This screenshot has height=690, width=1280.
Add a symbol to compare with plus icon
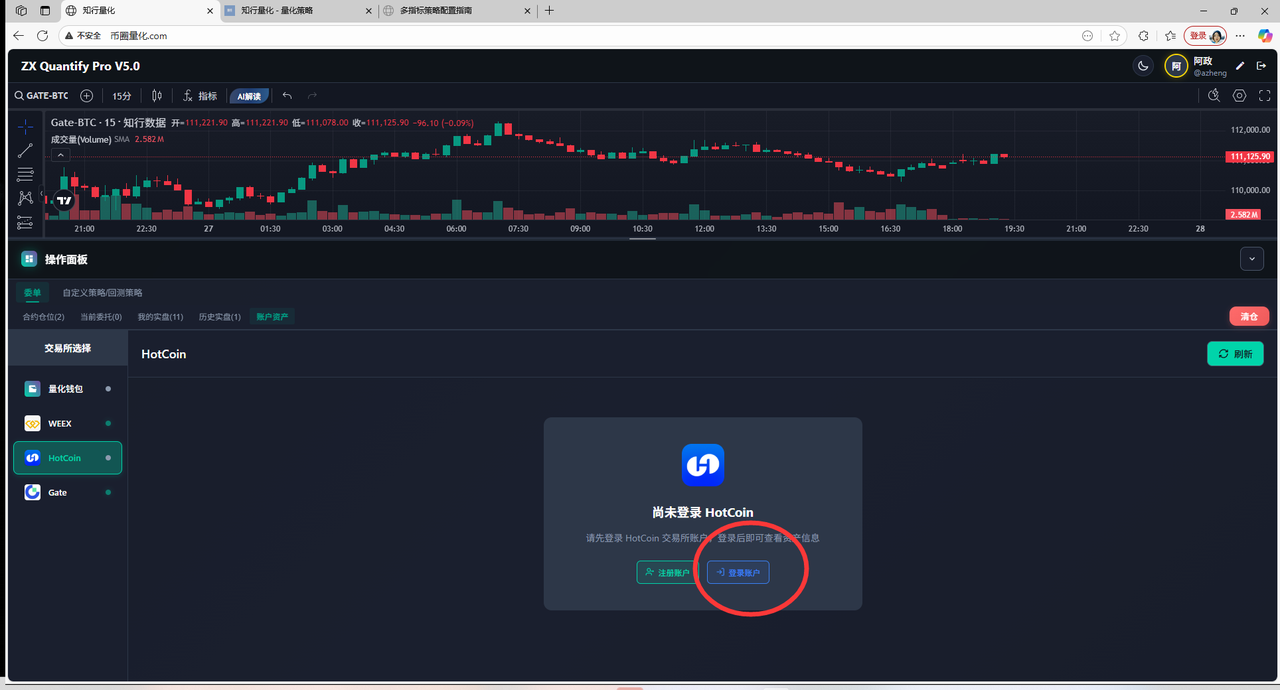click(87, 96)
